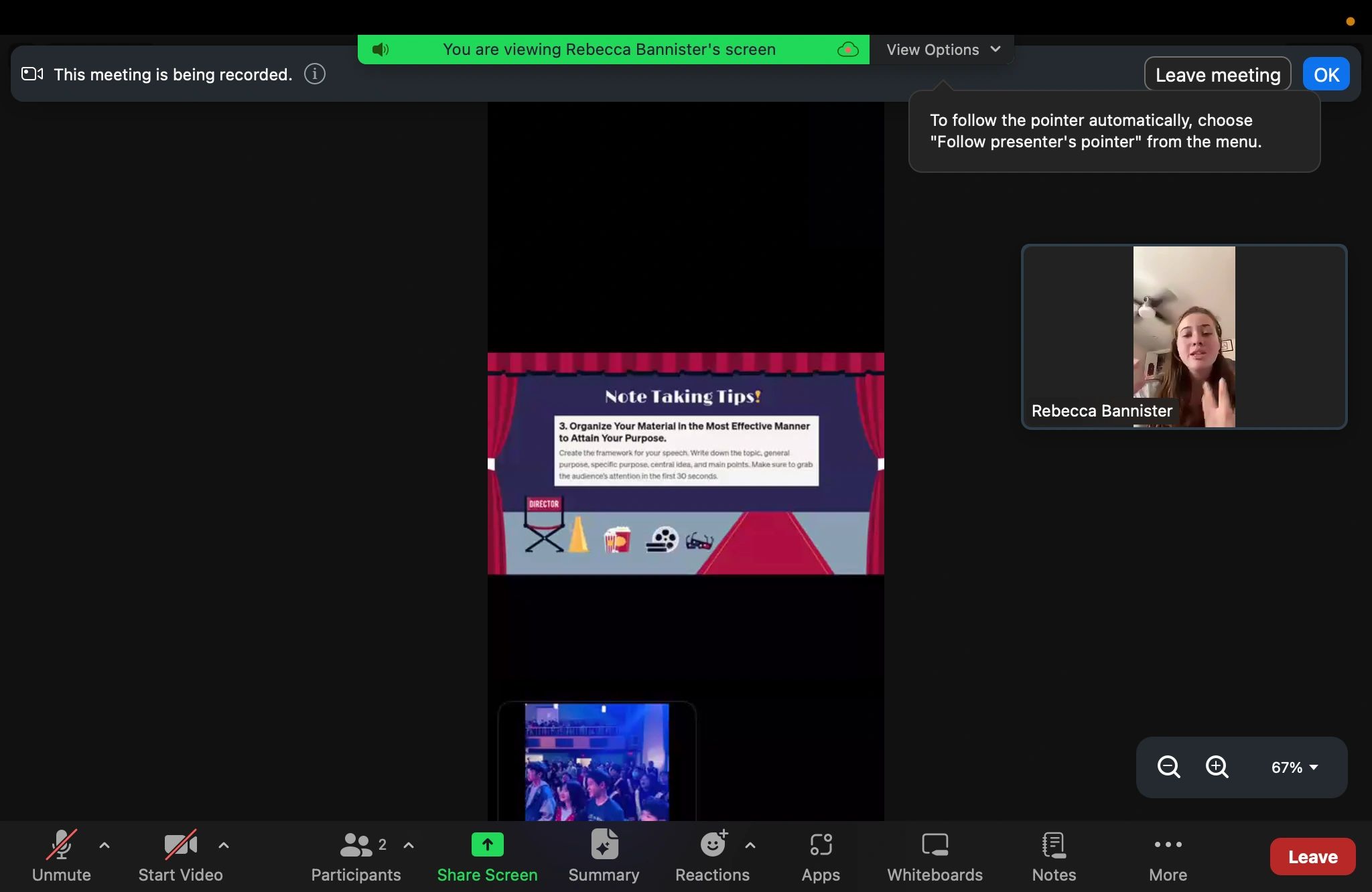Click the green Share Screen icon
The width and height of the screenshot is (1372, 892).
[x=487, y=845]
